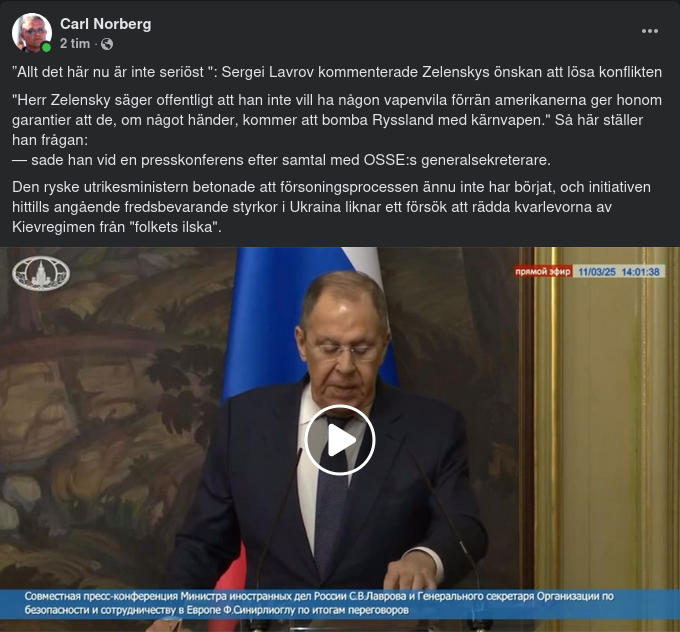Select the 'Allt det här nu' headline text

pyautogui.click(x=337, y=72)
